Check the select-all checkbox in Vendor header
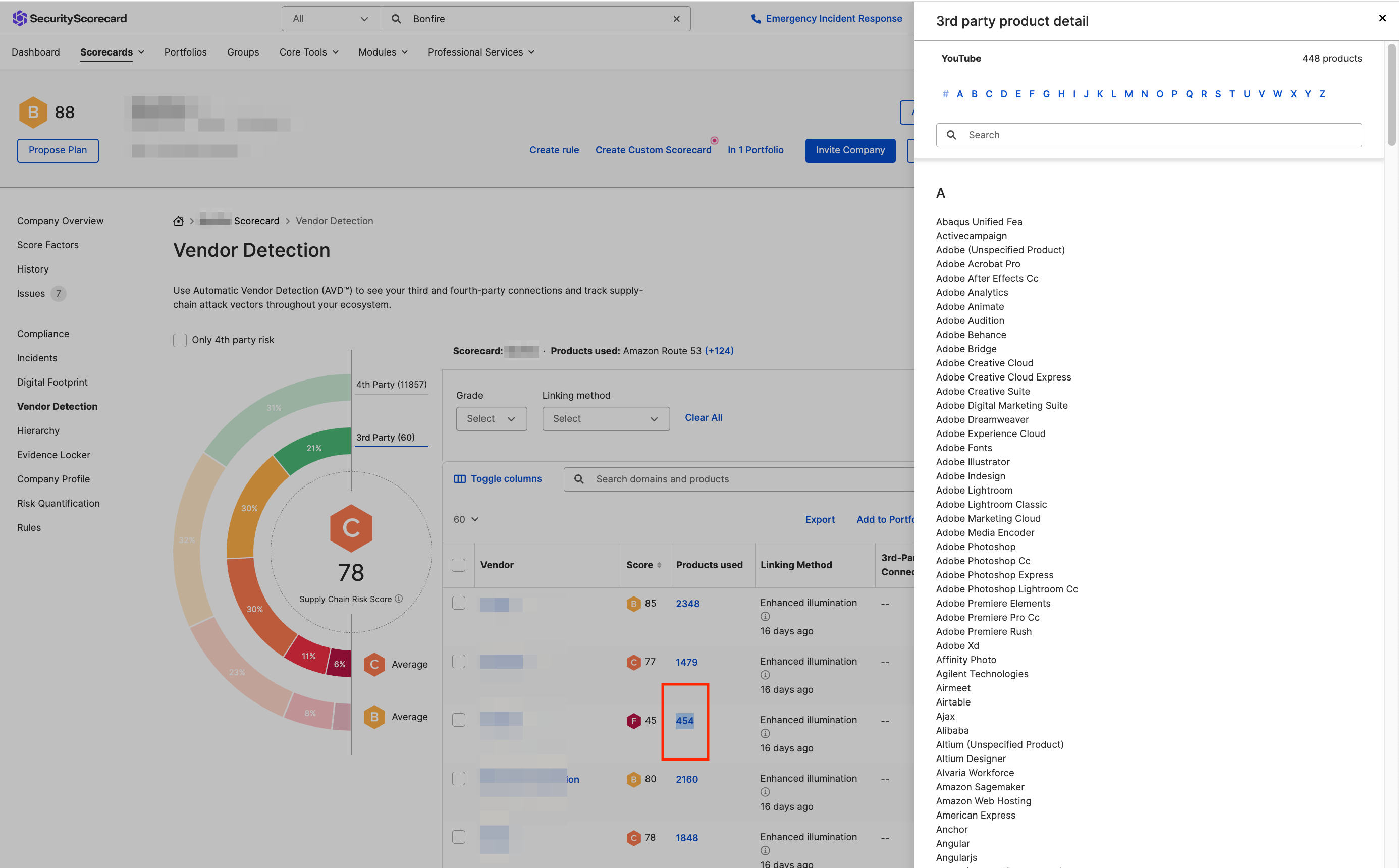1399x868 pixels. (459, 565)
